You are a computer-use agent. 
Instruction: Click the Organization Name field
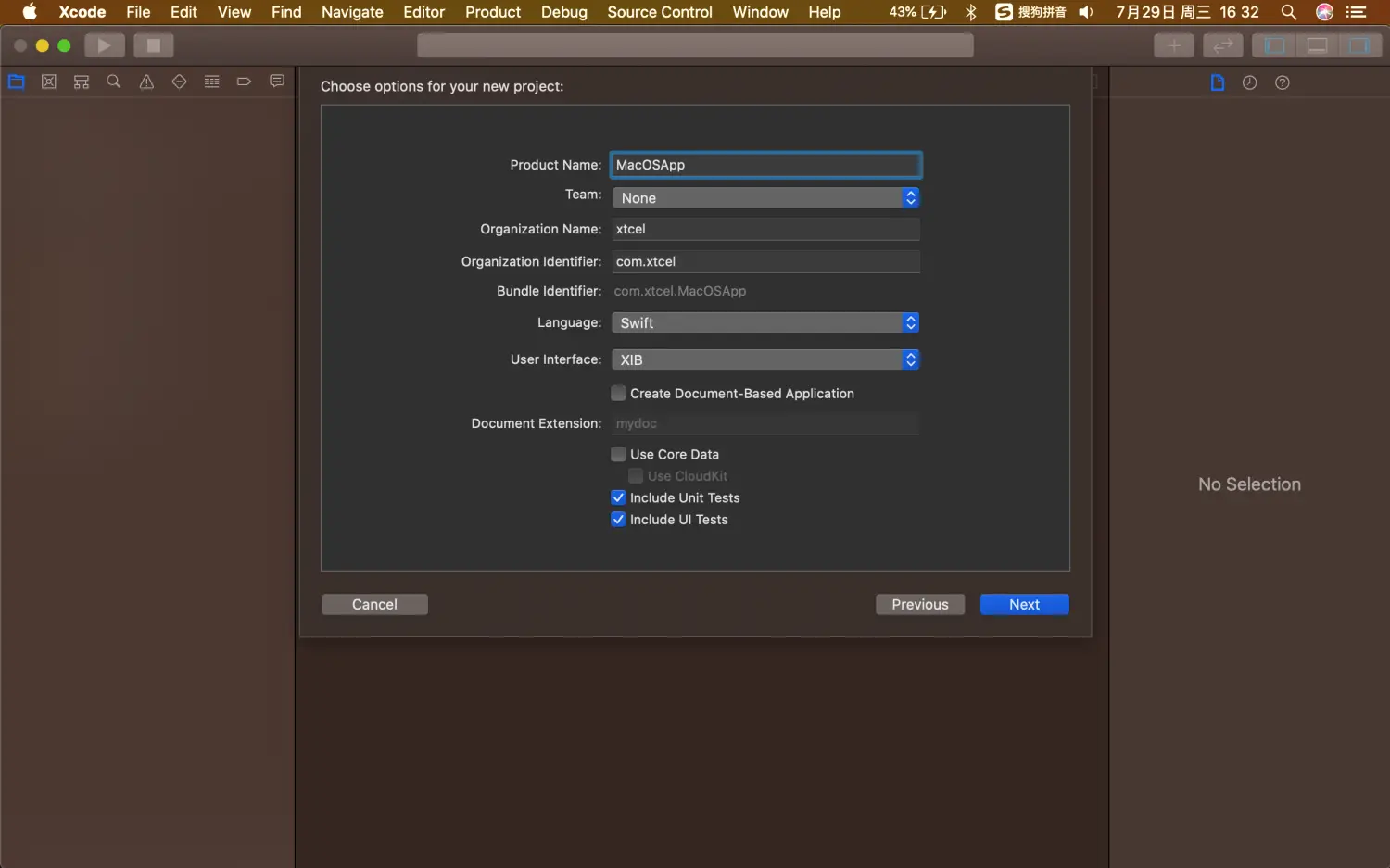click(765, 229)
